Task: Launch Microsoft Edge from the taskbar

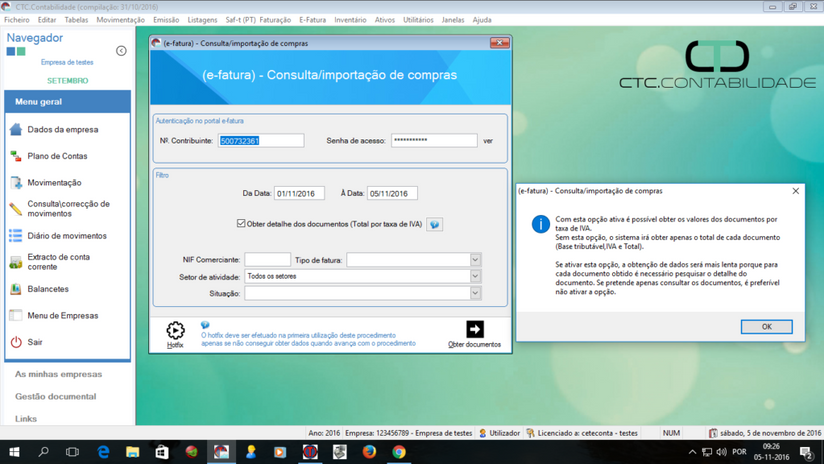Action: coord(103,452)
